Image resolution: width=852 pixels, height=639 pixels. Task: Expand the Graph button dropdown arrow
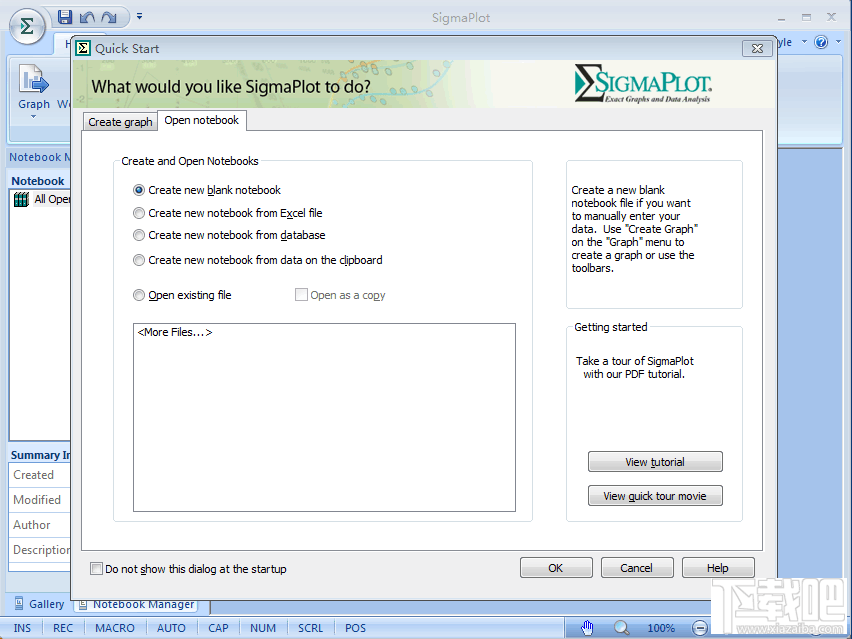pyautogui.click(x=34, y=116)
